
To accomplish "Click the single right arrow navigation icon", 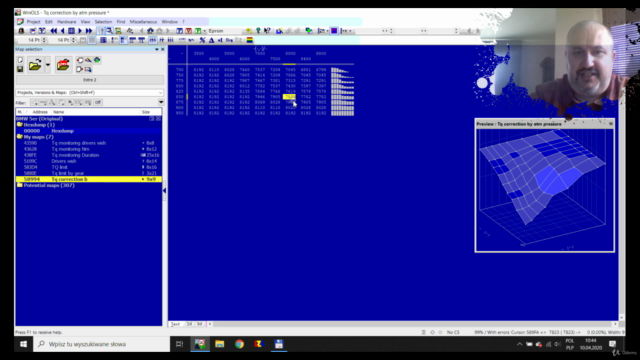I will click(x=80, y=31).
